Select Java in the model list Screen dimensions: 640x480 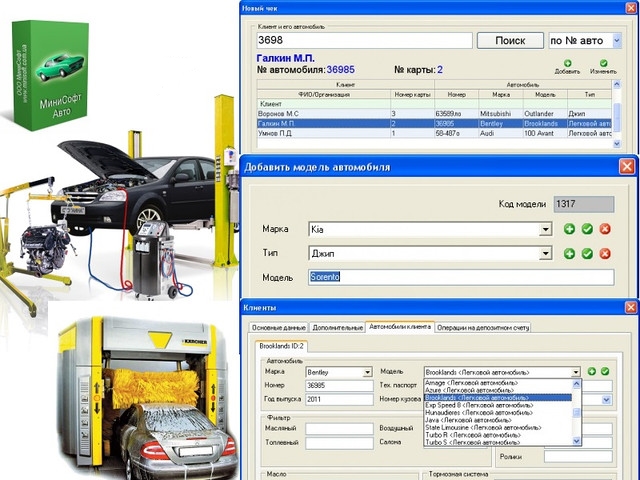coord(498,420)
